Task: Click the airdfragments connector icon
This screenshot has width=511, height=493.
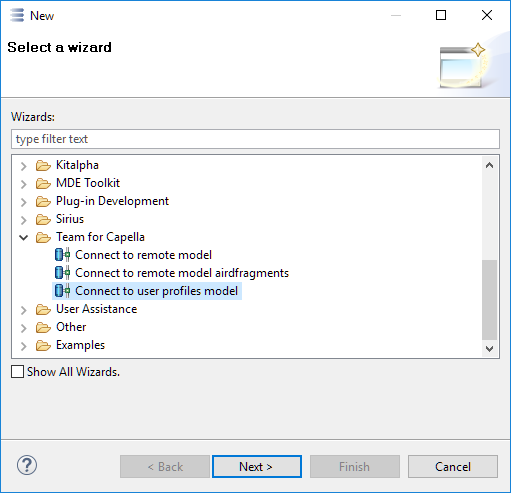Action: tap(62, 273)
